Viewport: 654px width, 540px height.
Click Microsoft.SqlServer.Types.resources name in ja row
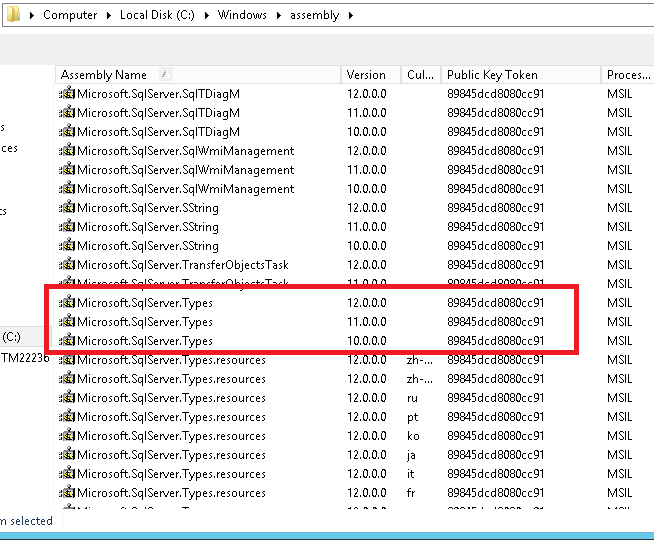point(171,455)
